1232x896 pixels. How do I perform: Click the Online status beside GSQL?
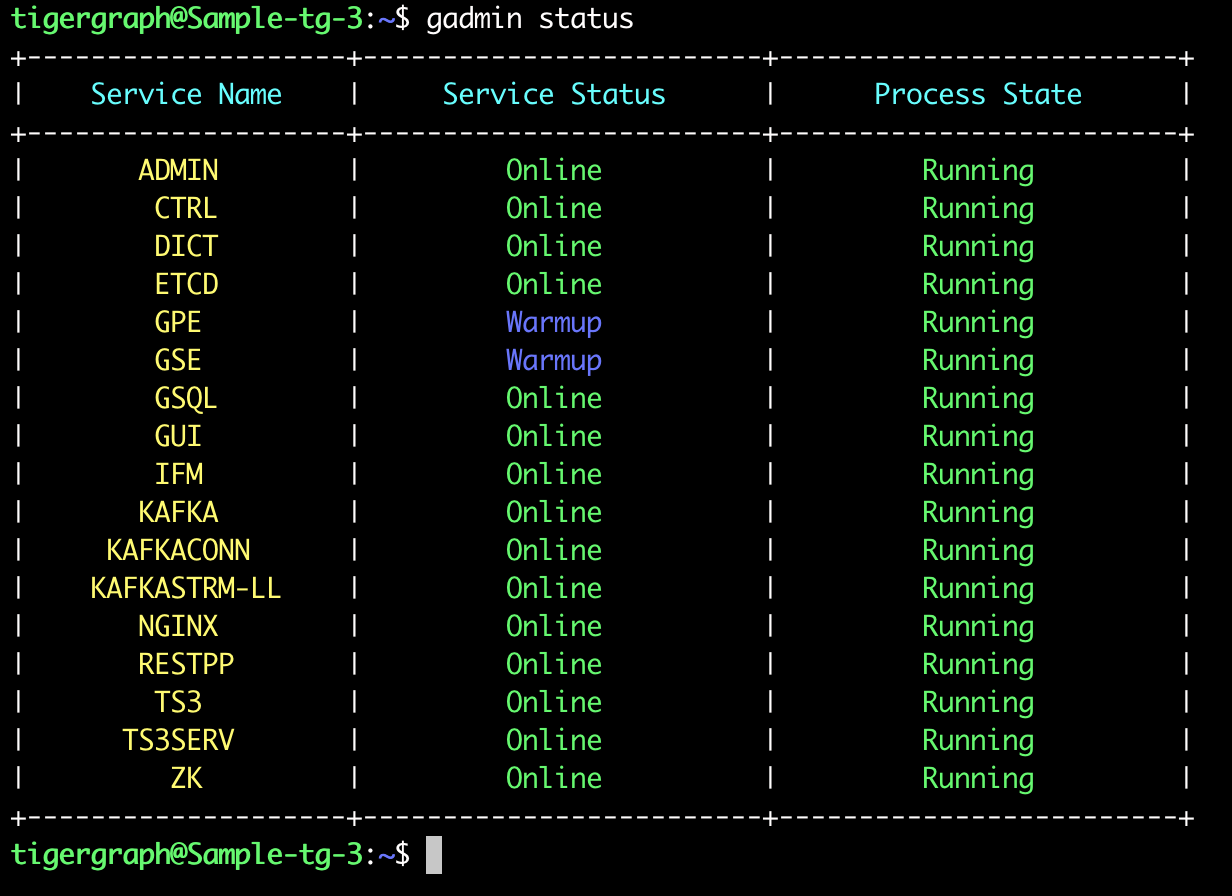point(554,398)
